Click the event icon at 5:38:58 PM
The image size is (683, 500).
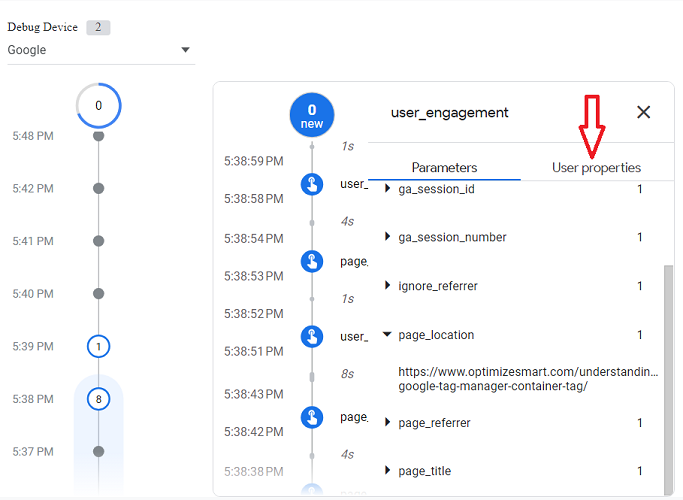[313, 184]
